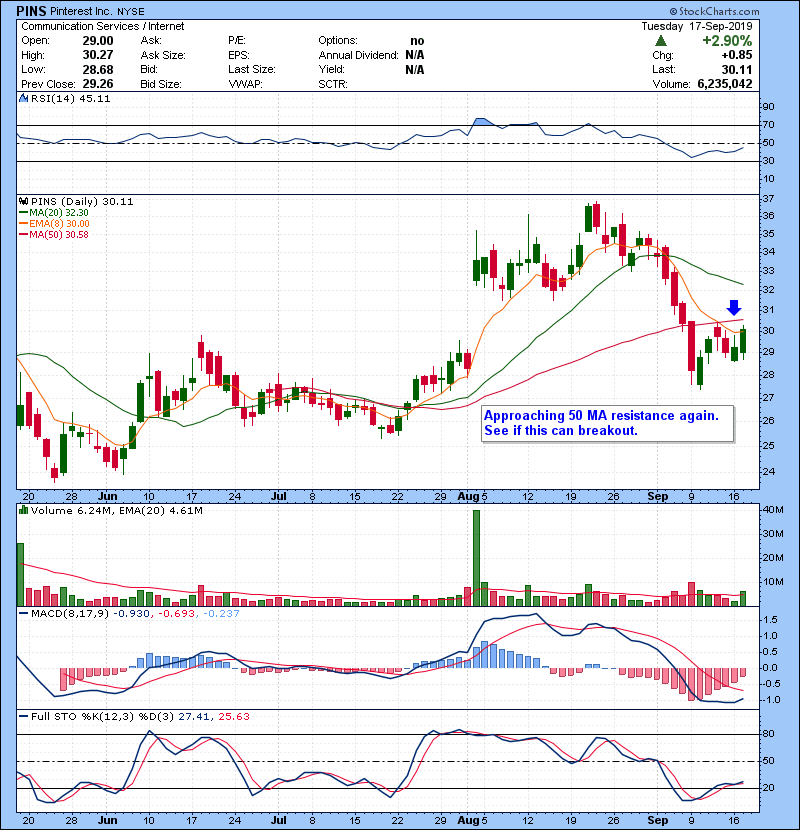Click the 'Yield:' label
The height and width of the screenshot is (830, 800).
tap(331, 69)
